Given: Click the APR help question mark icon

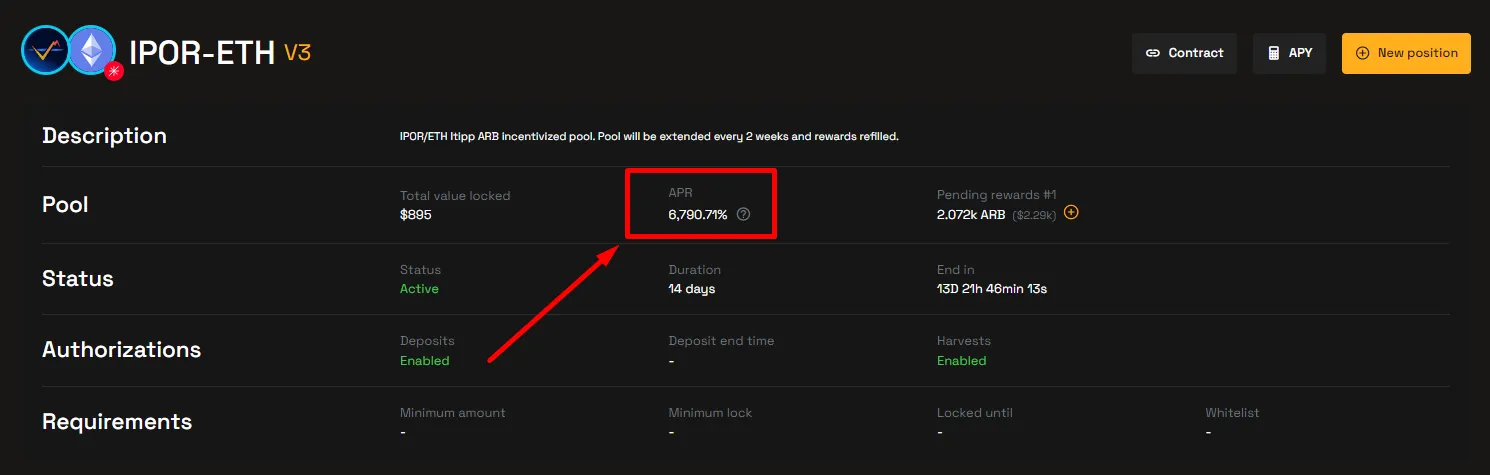Looking at the screenshot, I should pyautogui.click(x=743, y=214).
